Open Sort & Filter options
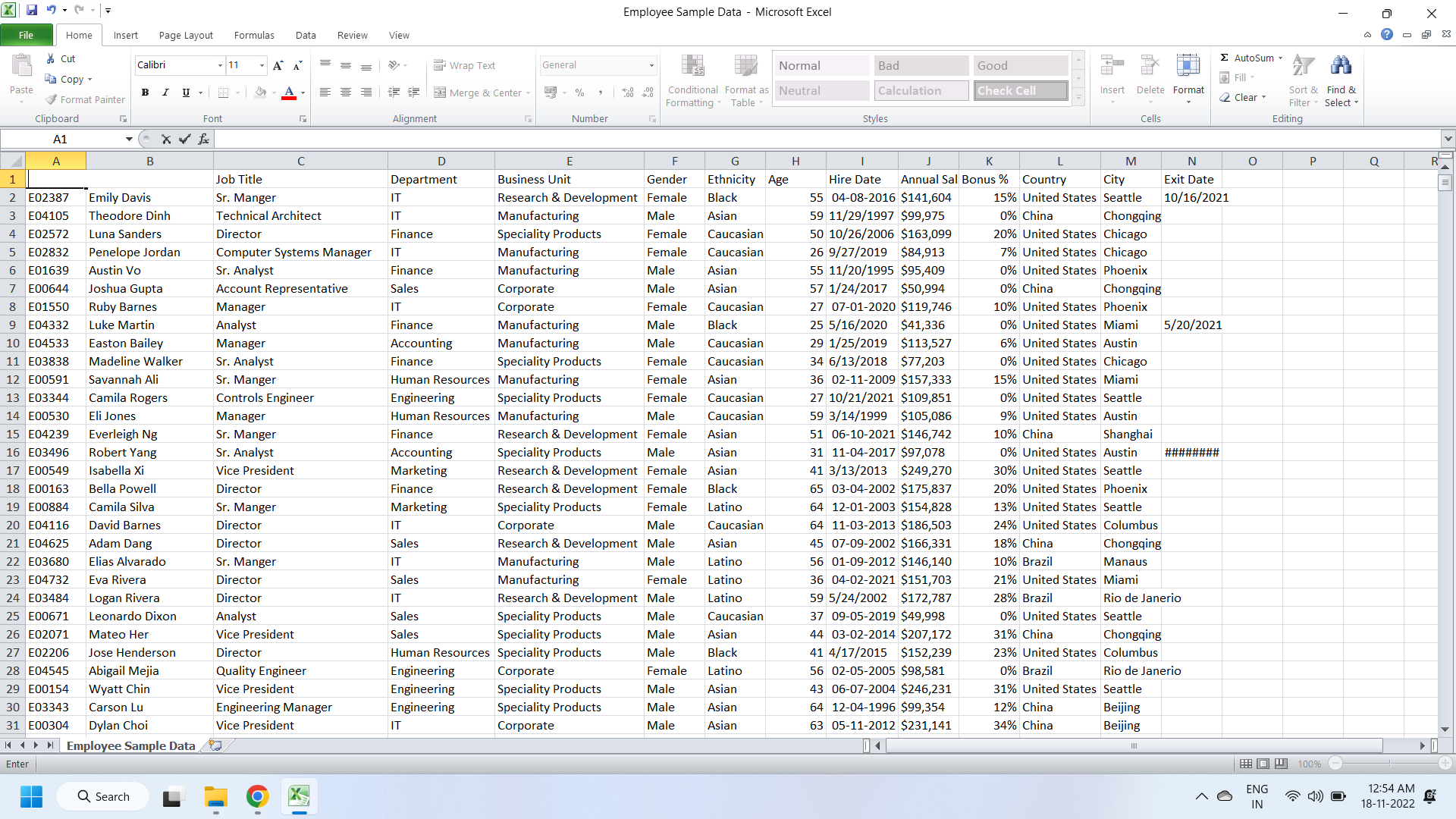 [x=1302, y=80]
